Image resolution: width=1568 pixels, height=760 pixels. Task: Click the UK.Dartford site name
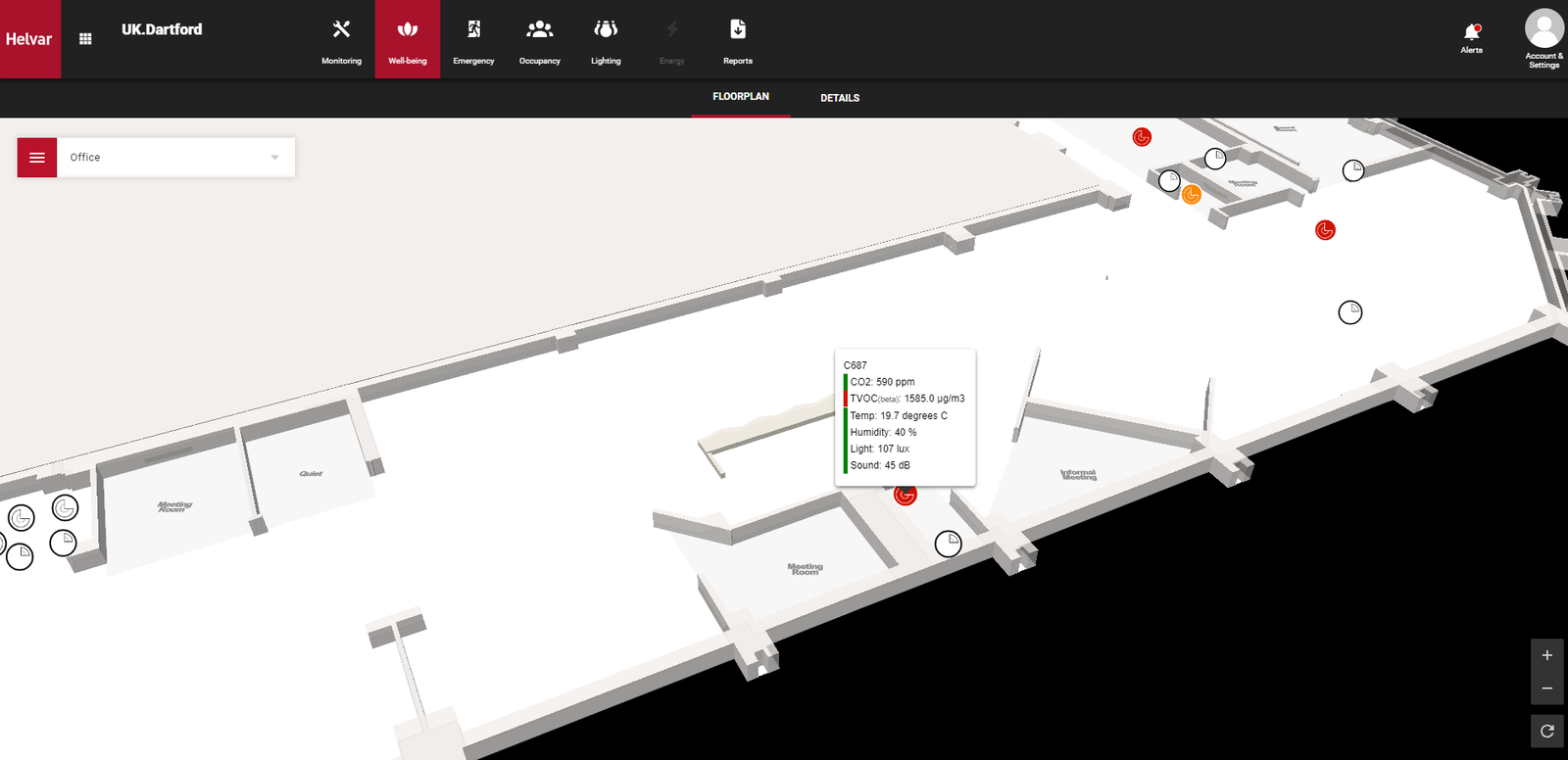[162, 29]
